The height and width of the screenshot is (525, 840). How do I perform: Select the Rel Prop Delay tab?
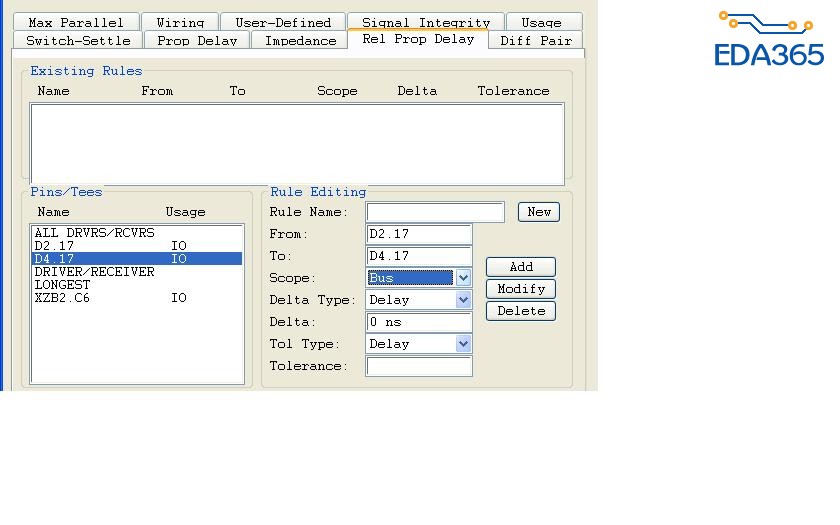point(418,39)
